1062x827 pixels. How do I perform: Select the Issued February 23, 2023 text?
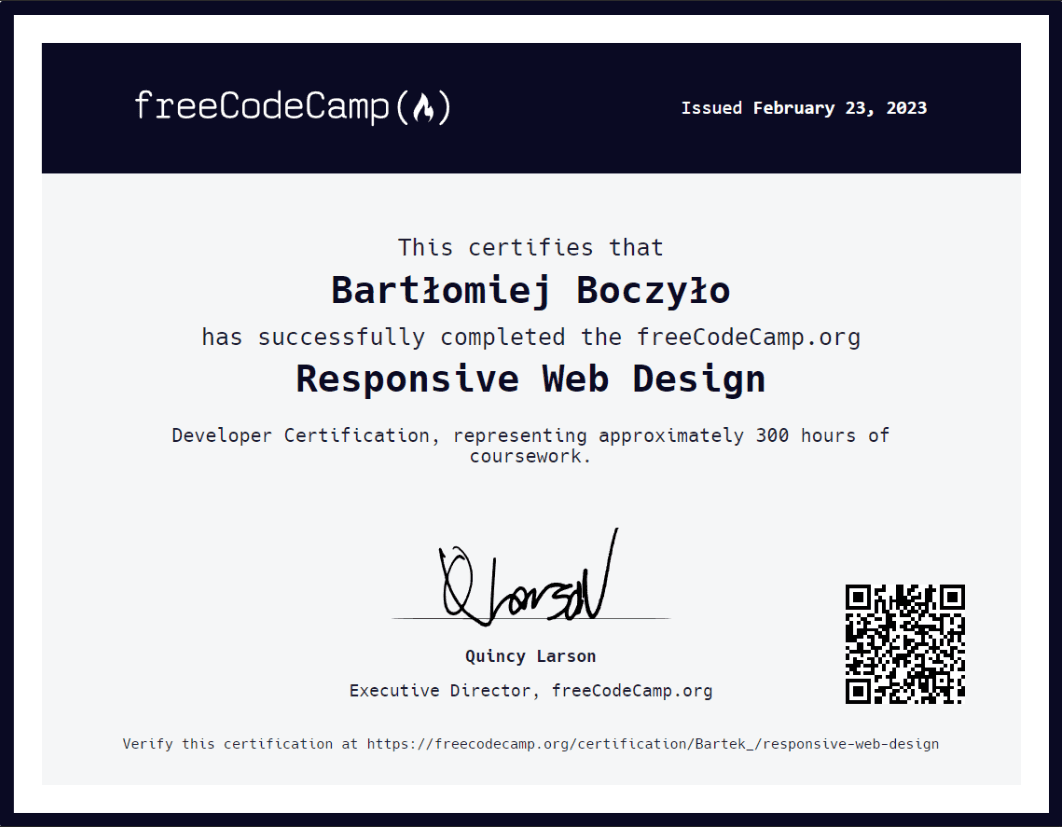(x=804, y=108)
